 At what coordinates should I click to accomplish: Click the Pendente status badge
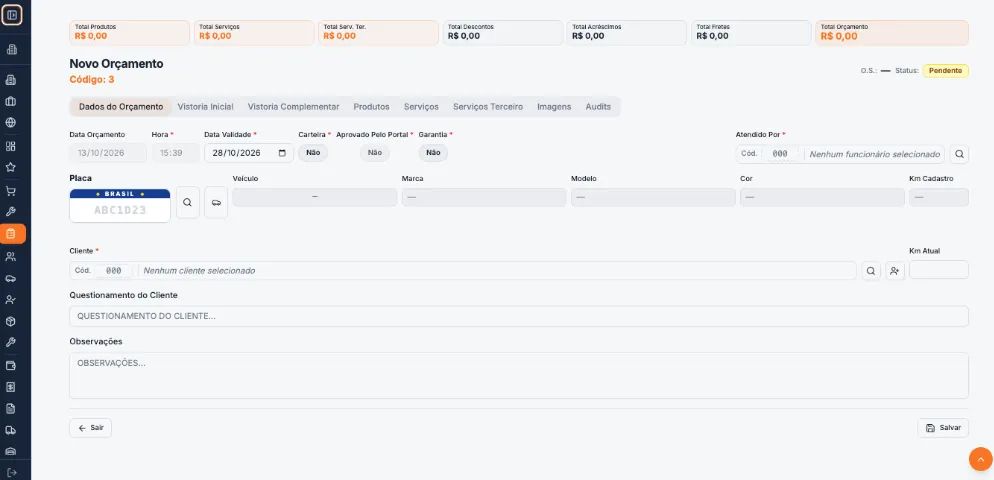945,71
